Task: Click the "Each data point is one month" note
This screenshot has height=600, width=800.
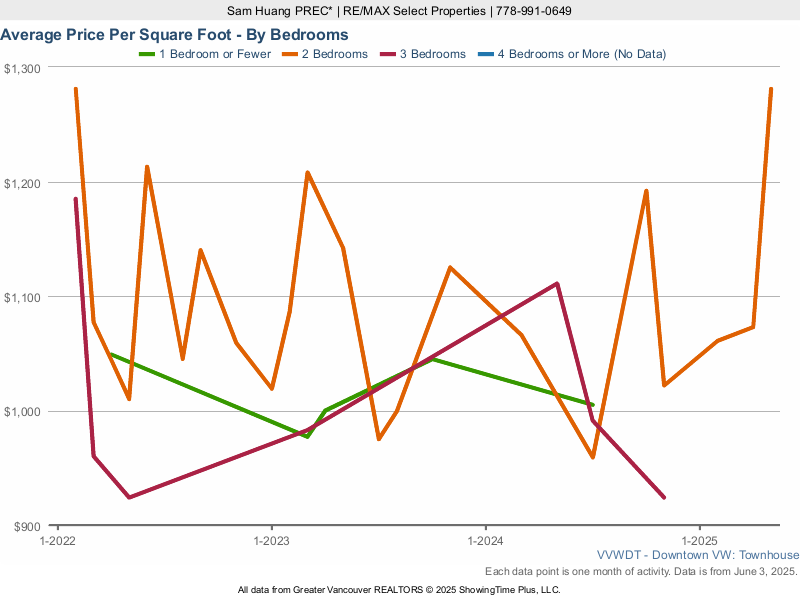Action: click(640, 571)
